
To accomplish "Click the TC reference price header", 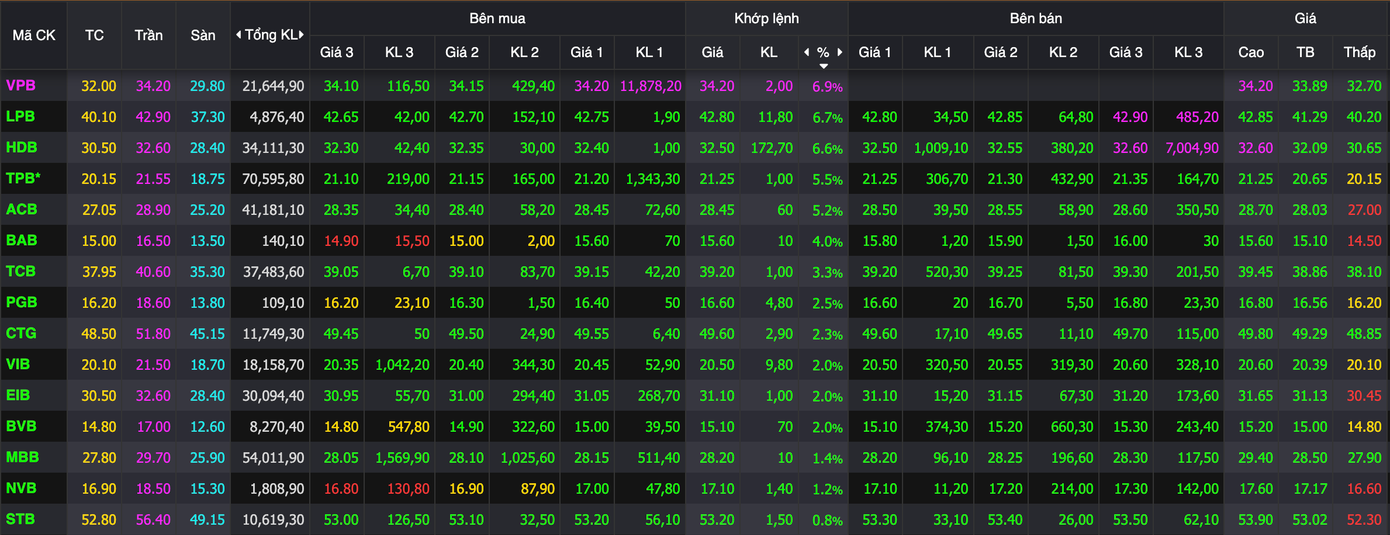I will tap(94, 35).
